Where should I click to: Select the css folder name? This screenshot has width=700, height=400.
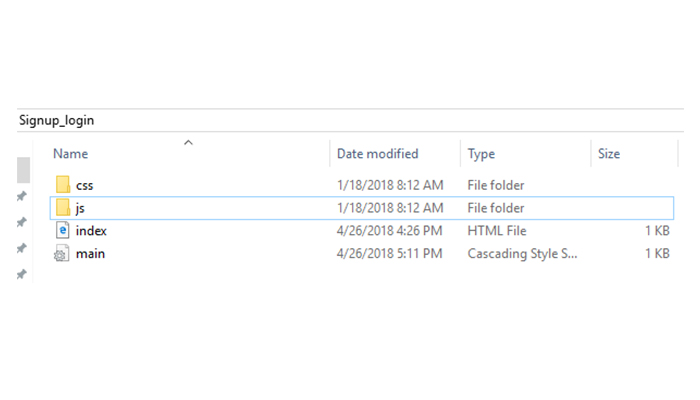84,185
